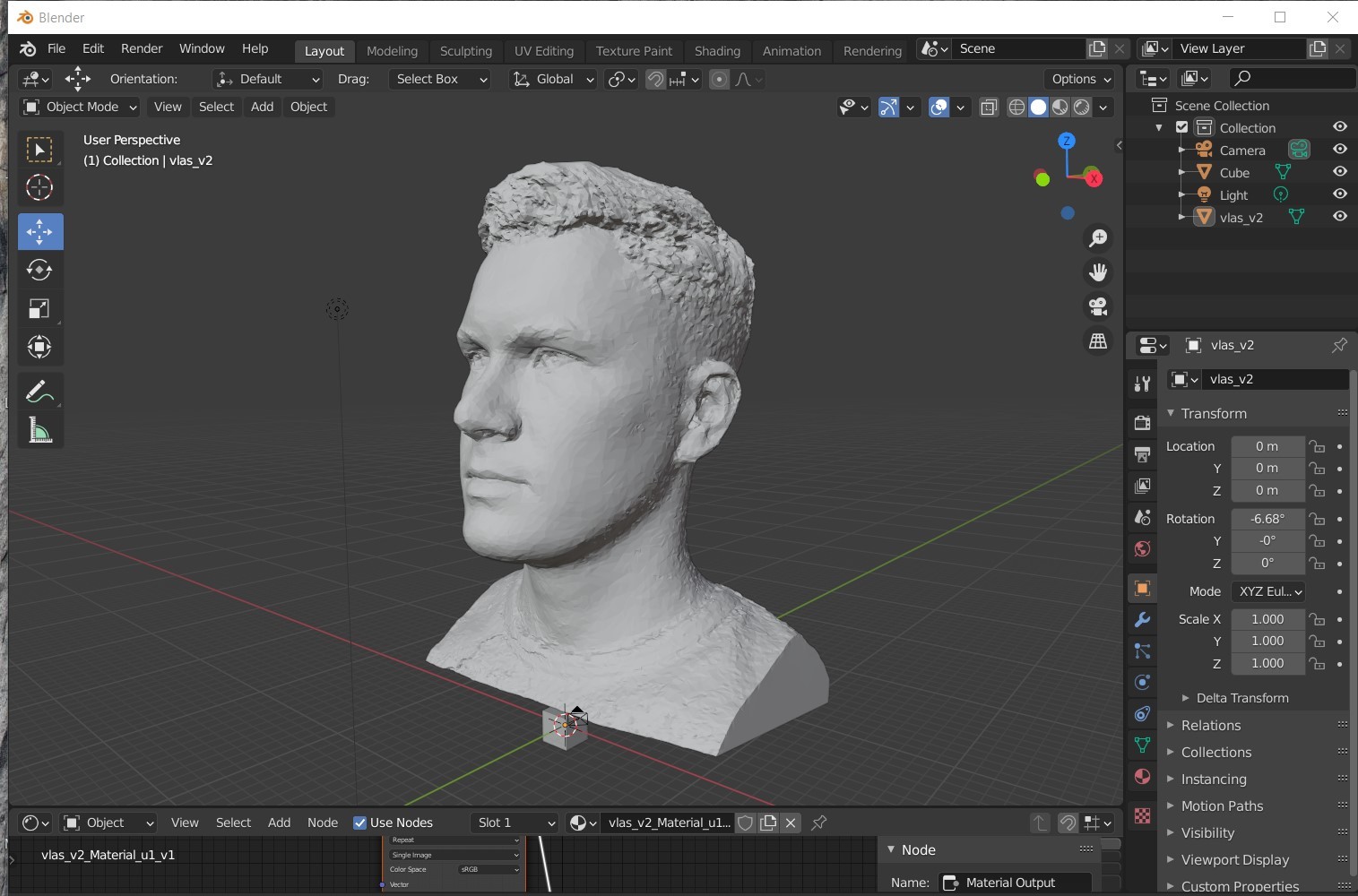
Task: Activate the Rotate tool
Action: click(x=39, y=270)
